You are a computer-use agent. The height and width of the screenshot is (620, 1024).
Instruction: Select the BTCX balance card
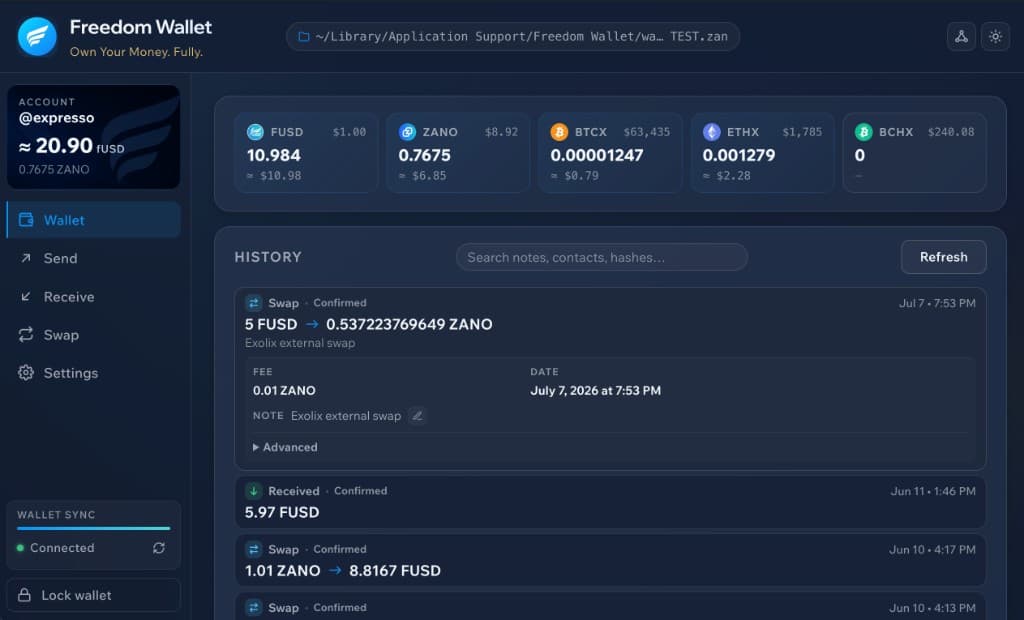pos(610,153)
